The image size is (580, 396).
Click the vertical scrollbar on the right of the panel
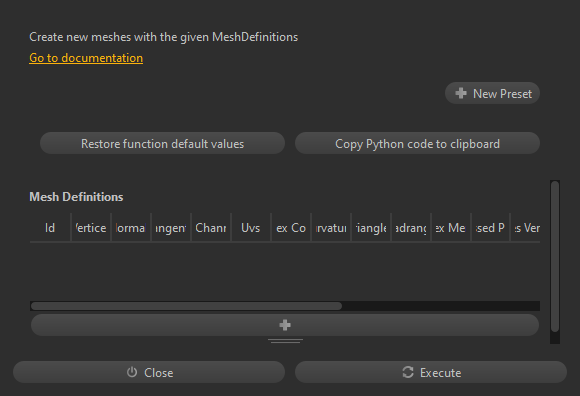(554, 256)
